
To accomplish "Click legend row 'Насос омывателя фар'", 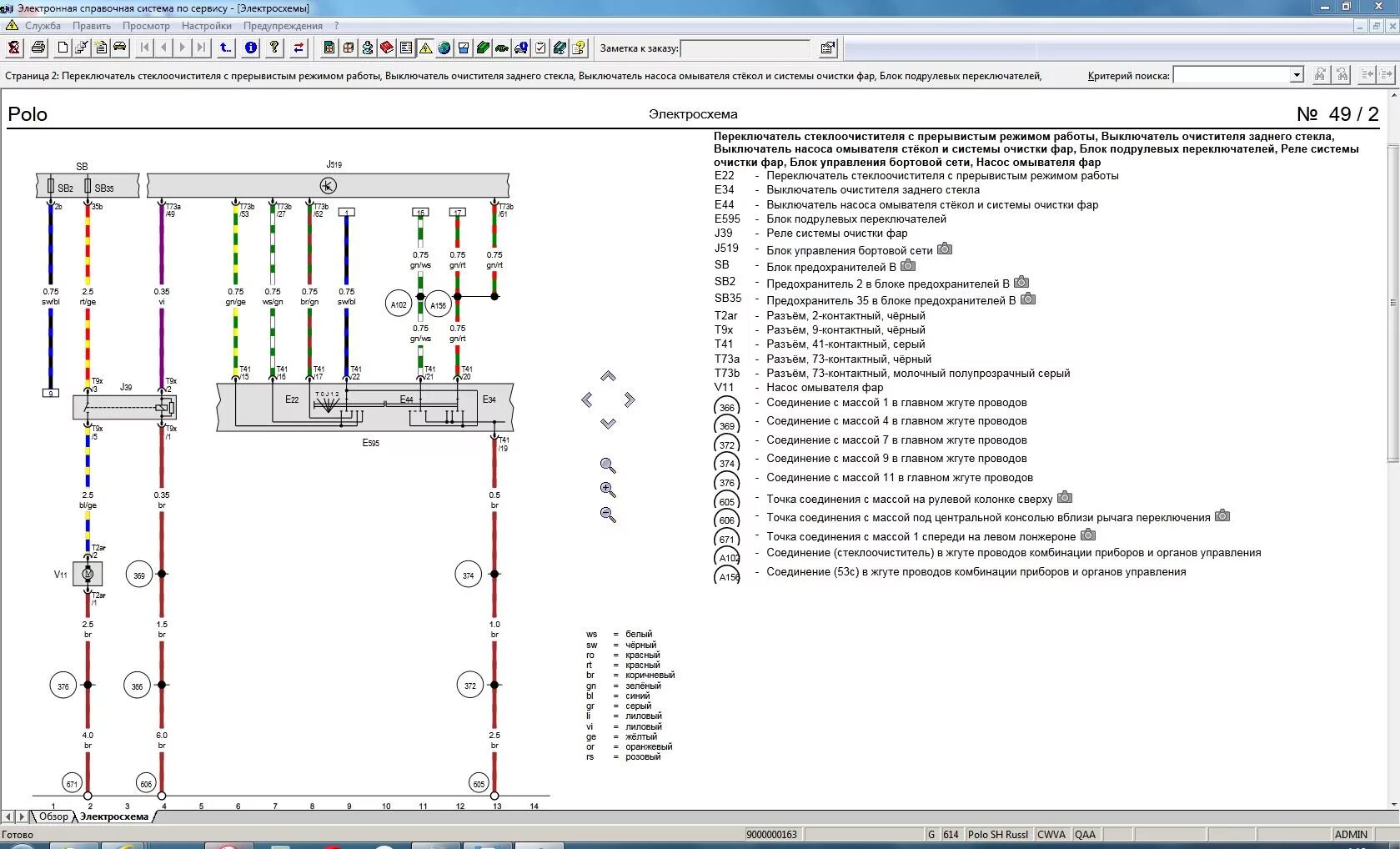I will click(825, 387).
